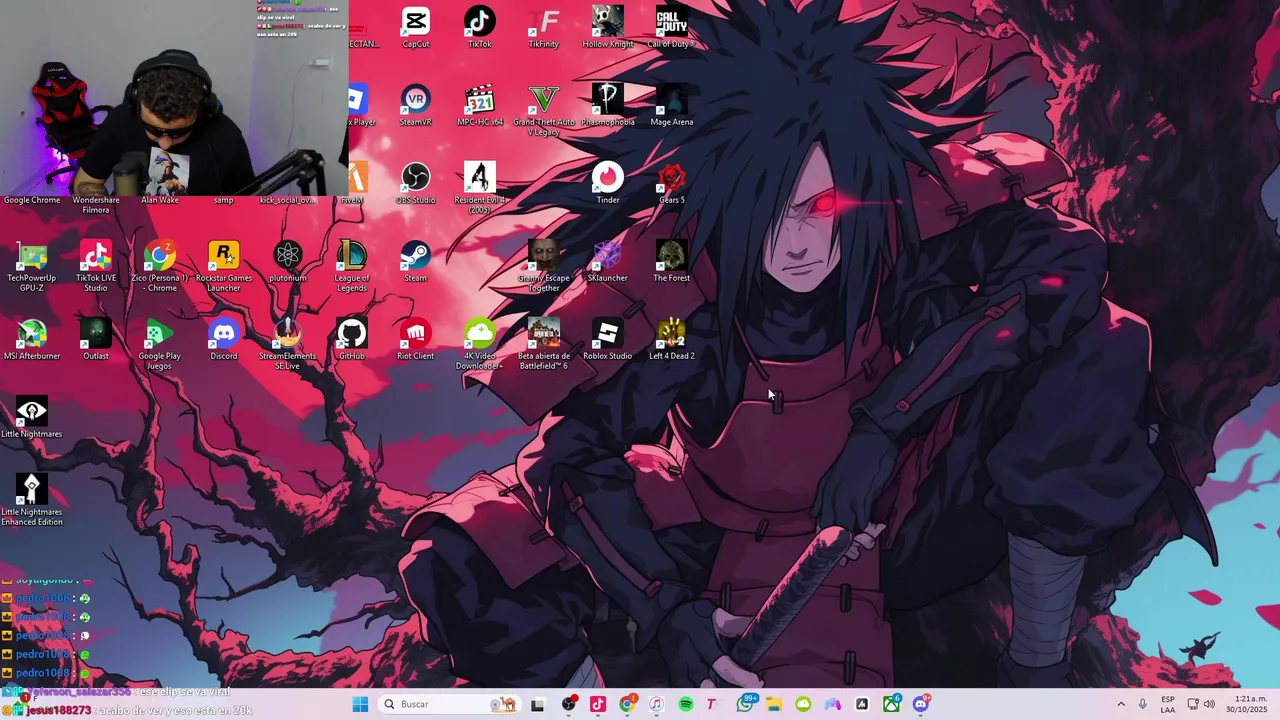This screenshot has height=720, width=1280.
Task: Click the Buscar taskbar search box
Action: (x=448, y=704)
